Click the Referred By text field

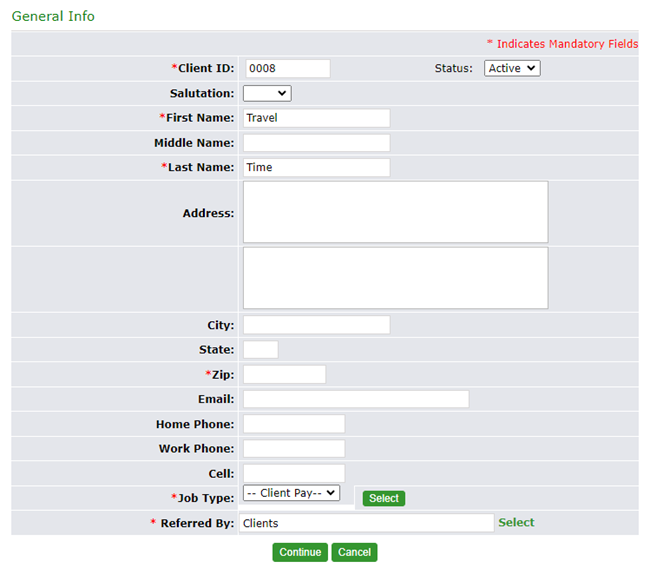tap(366, 523)
